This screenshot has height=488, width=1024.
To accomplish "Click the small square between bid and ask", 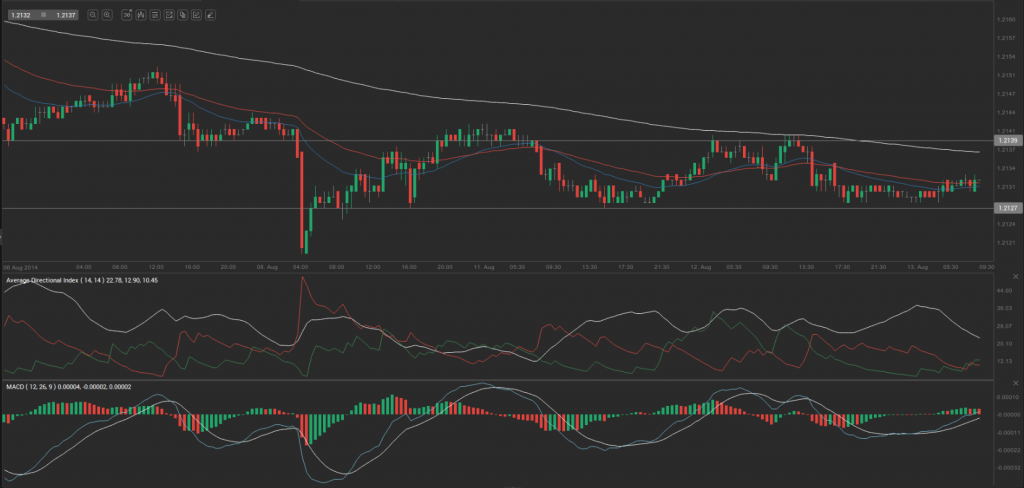I will click(x=44, y=15).
